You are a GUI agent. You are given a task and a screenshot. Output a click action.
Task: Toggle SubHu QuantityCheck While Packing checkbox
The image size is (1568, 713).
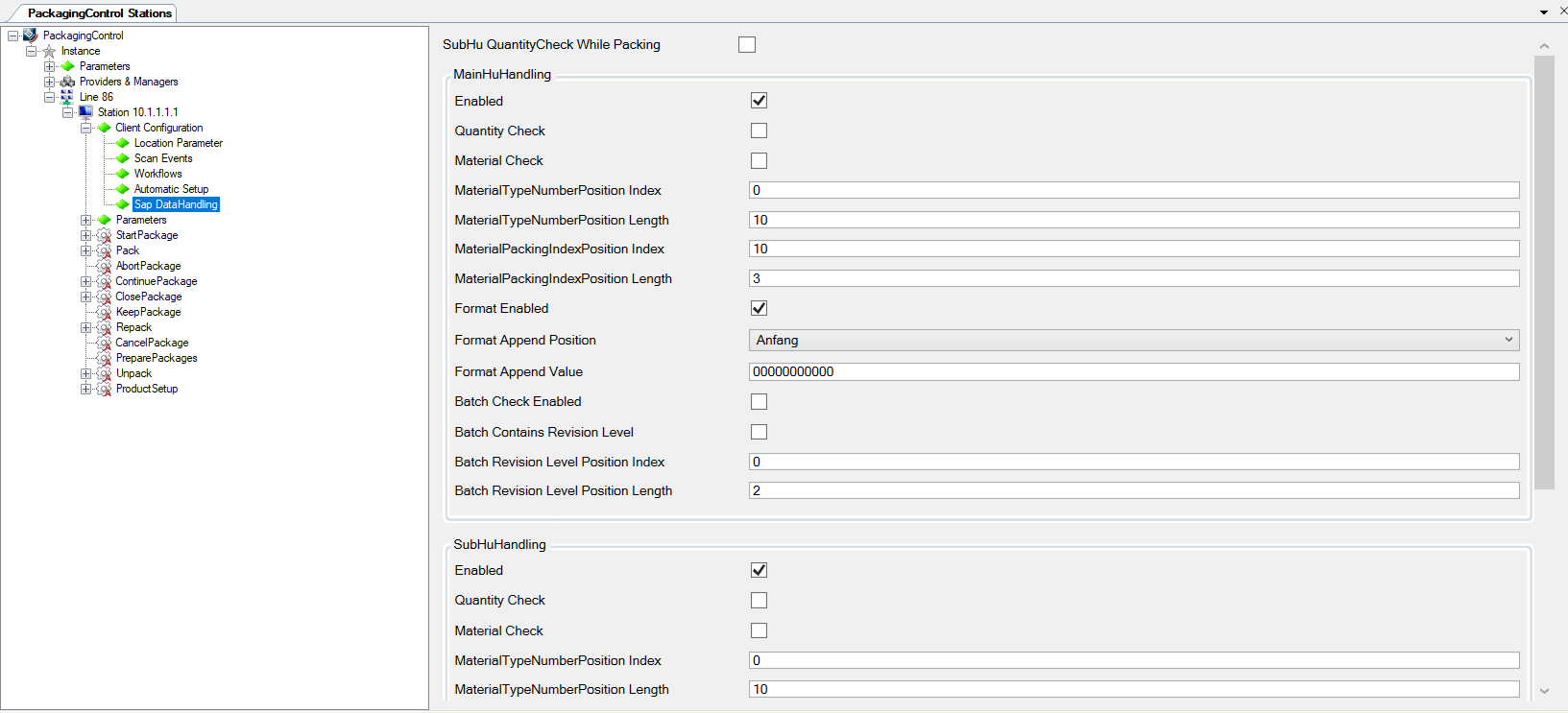pos(747,44)
